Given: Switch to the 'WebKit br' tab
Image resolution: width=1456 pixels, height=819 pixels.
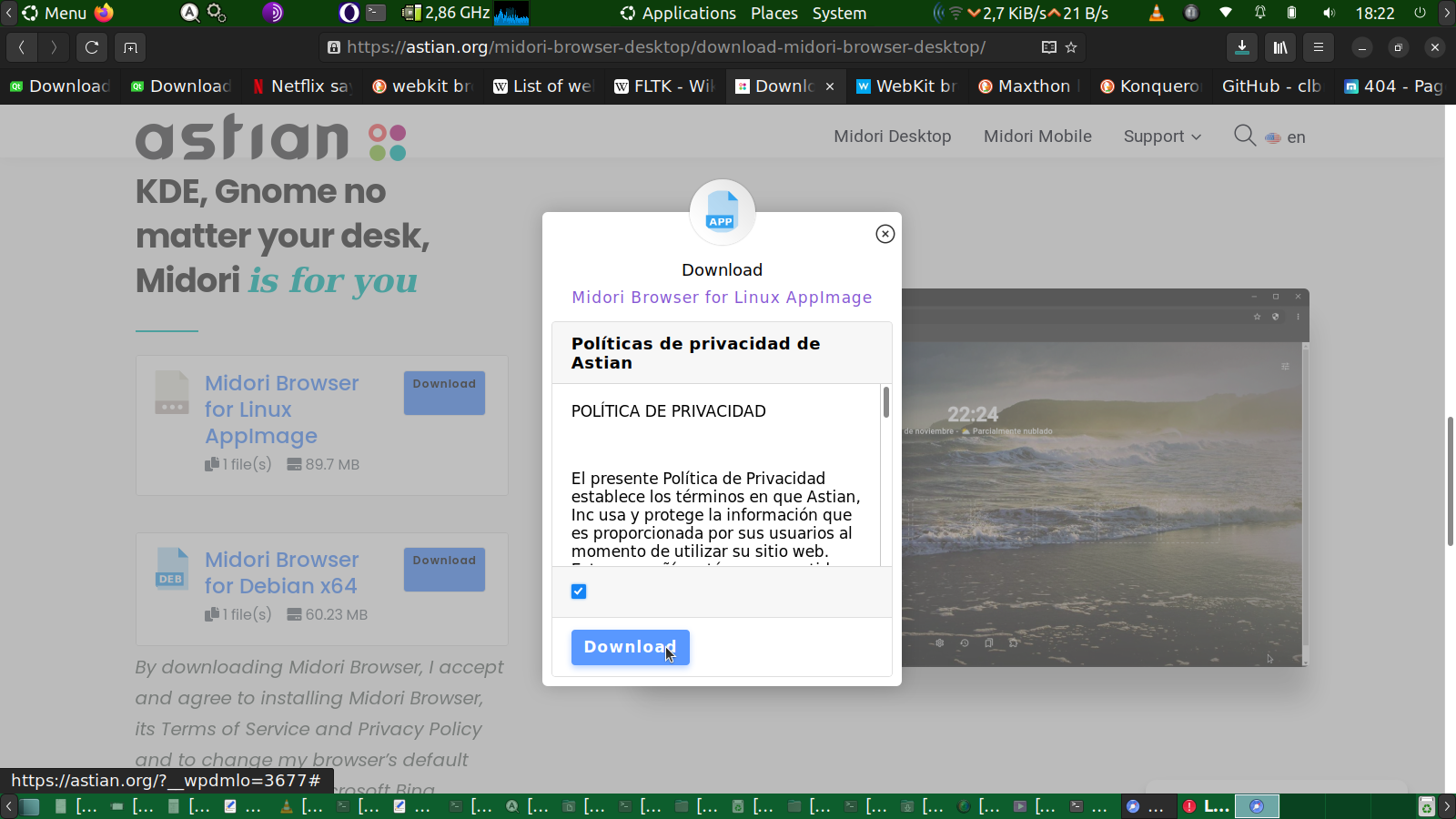Looking at the screenshot, I should [x=906, y=86].
